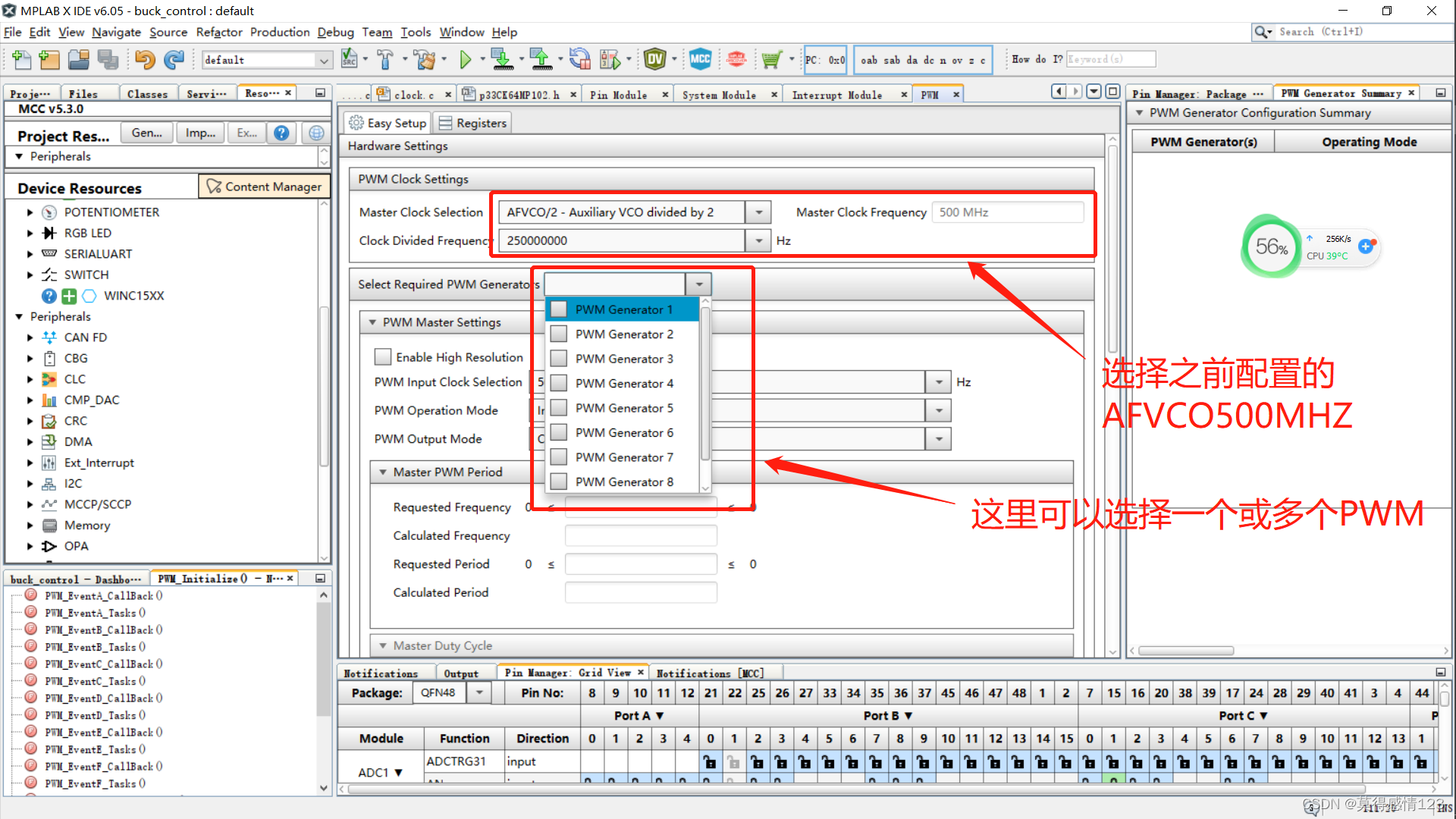The image size is (1456, 819).
Task: Open the MPLAB Discover toolbar icon
Action: (x=736, y=58)
